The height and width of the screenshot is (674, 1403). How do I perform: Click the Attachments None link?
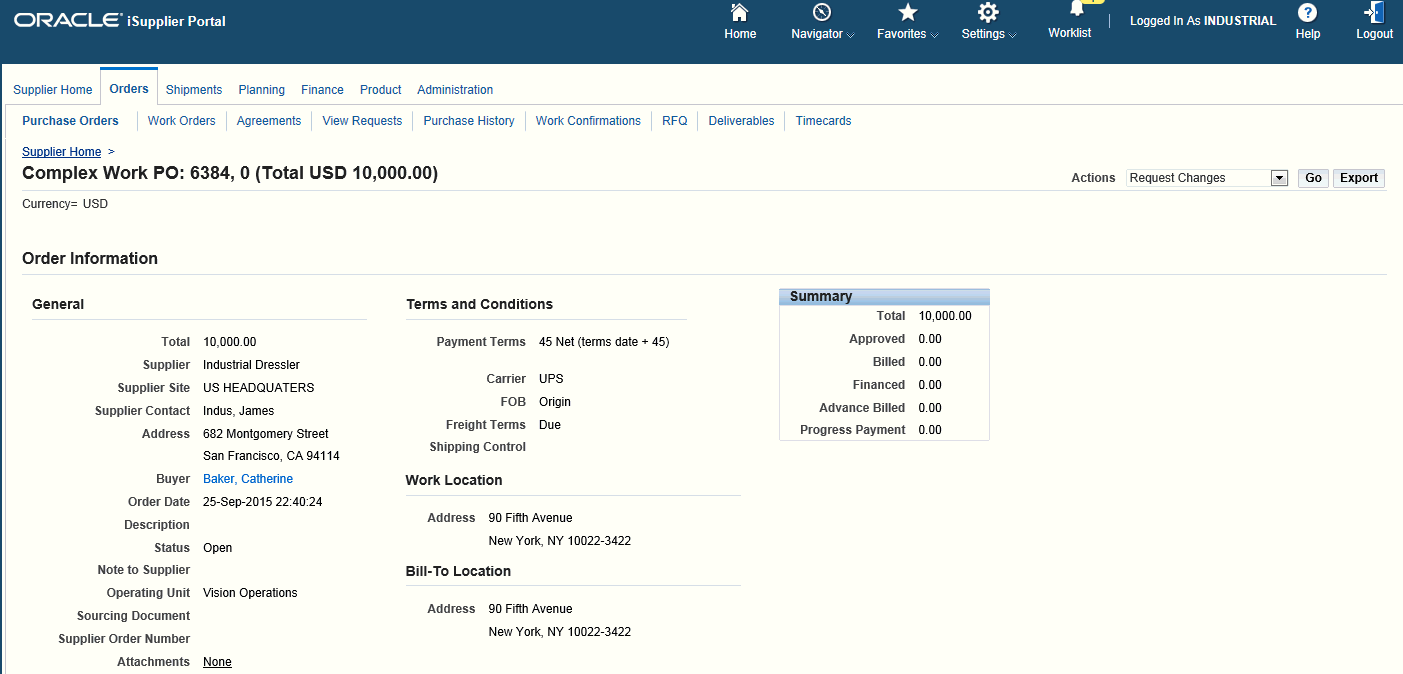217,662
